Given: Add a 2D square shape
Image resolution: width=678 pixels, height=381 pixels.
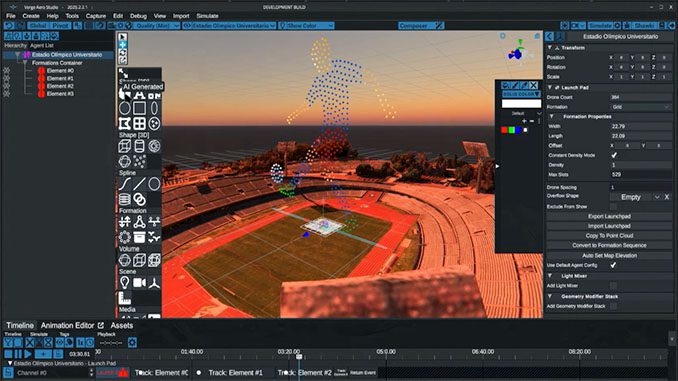Looking at the screenshot, I should tap(139, 108).
